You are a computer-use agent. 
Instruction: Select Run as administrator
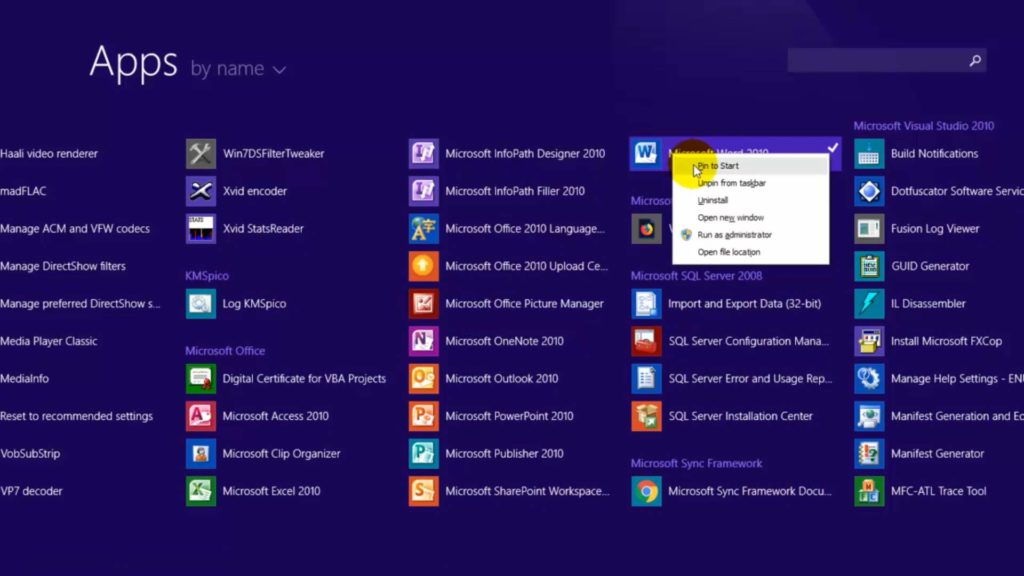click(x=751, y=235)
